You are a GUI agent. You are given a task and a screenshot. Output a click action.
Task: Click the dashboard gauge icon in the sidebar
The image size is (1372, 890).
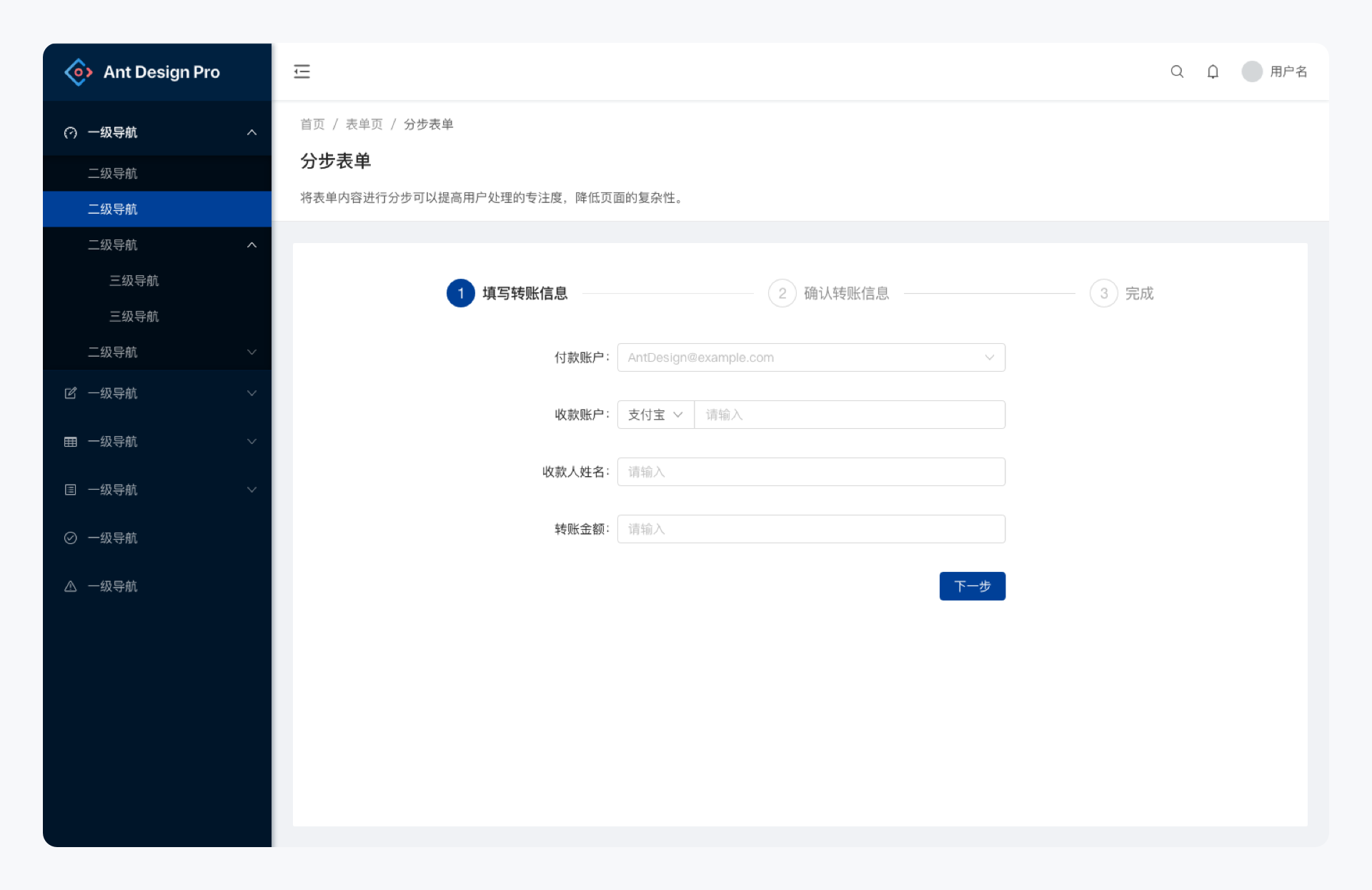pos(70,133)
